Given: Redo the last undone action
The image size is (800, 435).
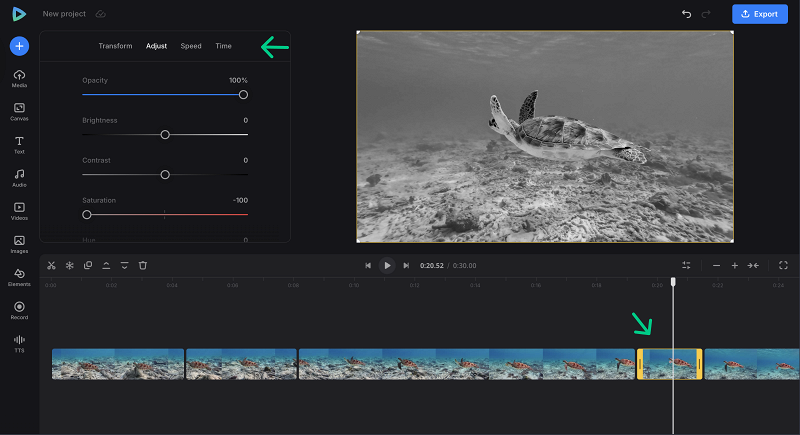Looking at the screenshot, I should (706, 14).
